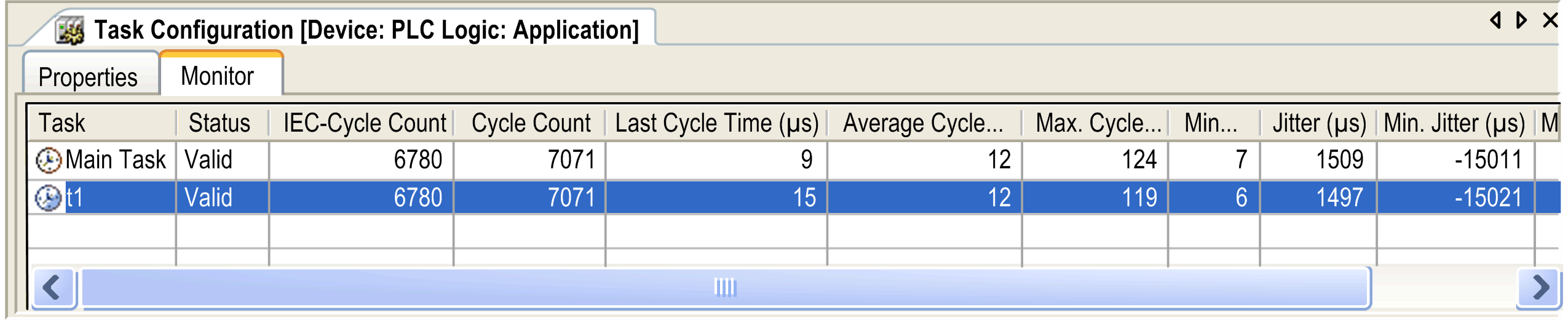Image resolution: width=1568 pixels, height=320 pixels.
Task: Click the Task column header
Action: click(62, 123)
